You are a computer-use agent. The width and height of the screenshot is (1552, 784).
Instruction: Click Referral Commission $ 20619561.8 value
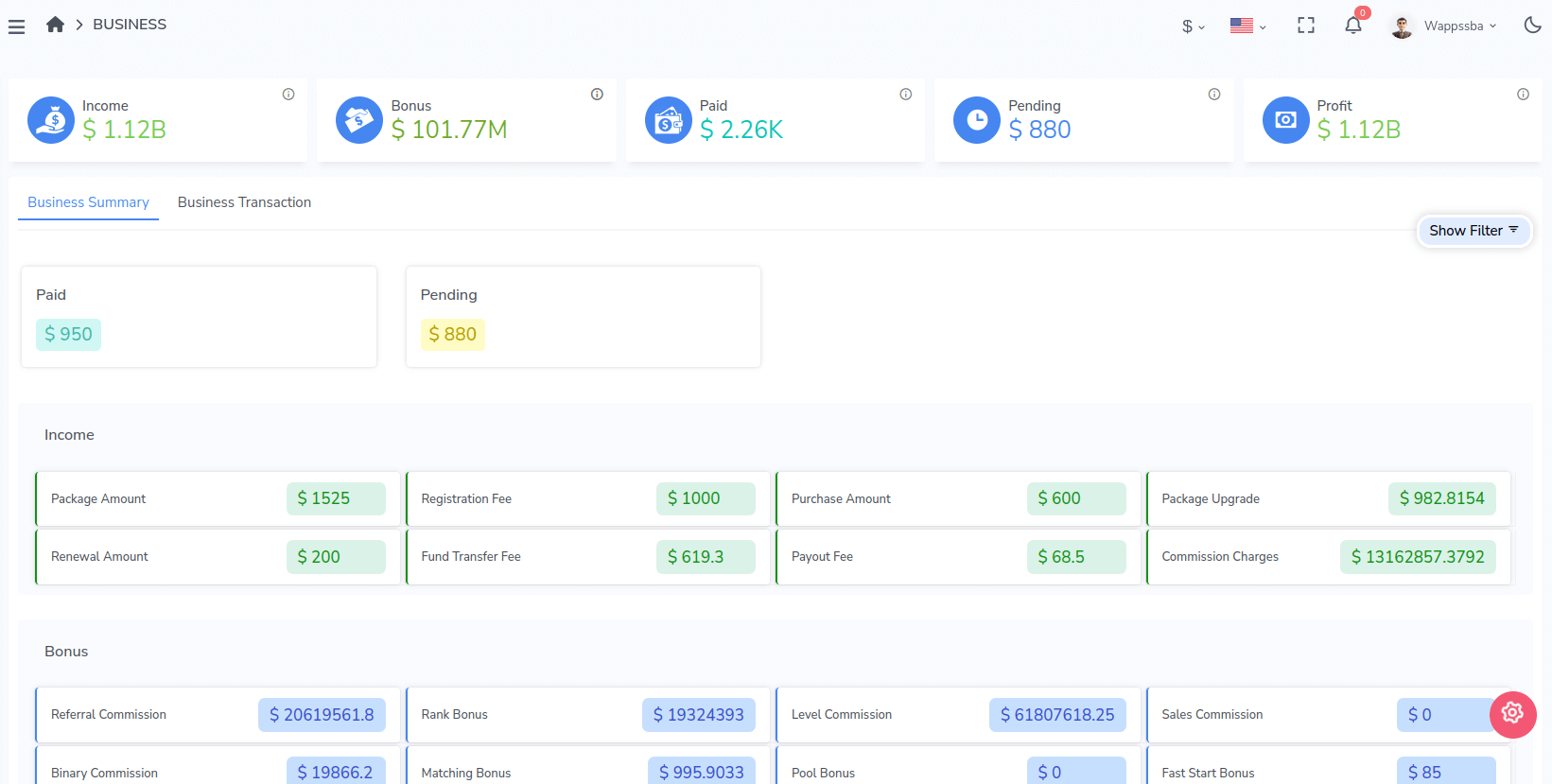tap(322, 715)
